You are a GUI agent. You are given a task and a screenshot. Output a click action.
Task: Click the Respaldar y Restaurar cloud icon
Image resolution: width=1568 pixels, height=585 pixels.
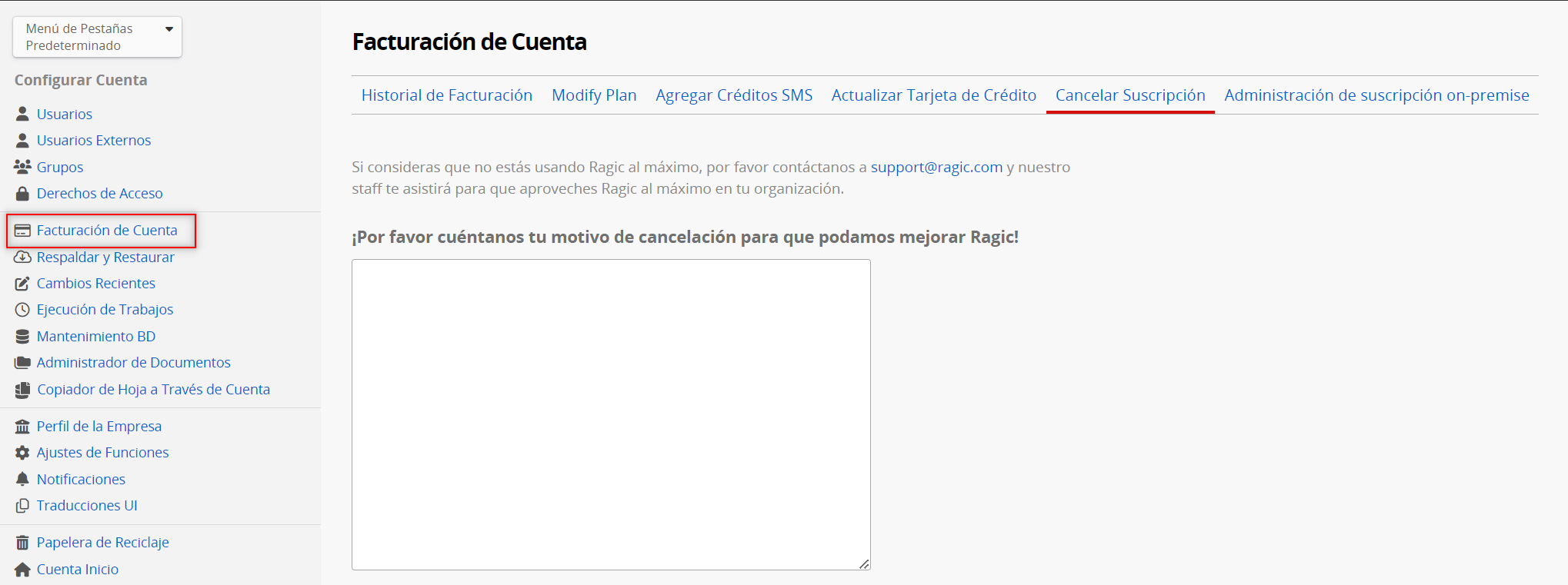pyautogui.click(x=22, y=258)
